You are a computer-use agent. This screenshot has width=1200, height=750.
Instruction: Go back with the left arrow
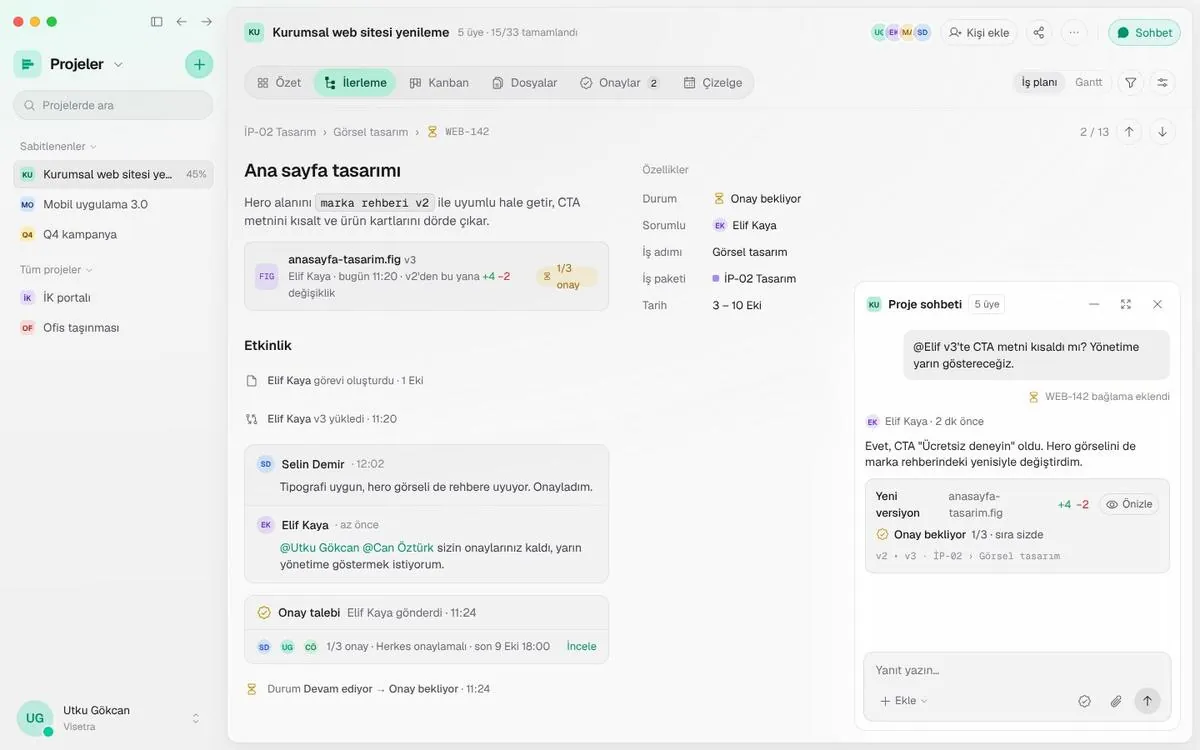pos(181,21)
